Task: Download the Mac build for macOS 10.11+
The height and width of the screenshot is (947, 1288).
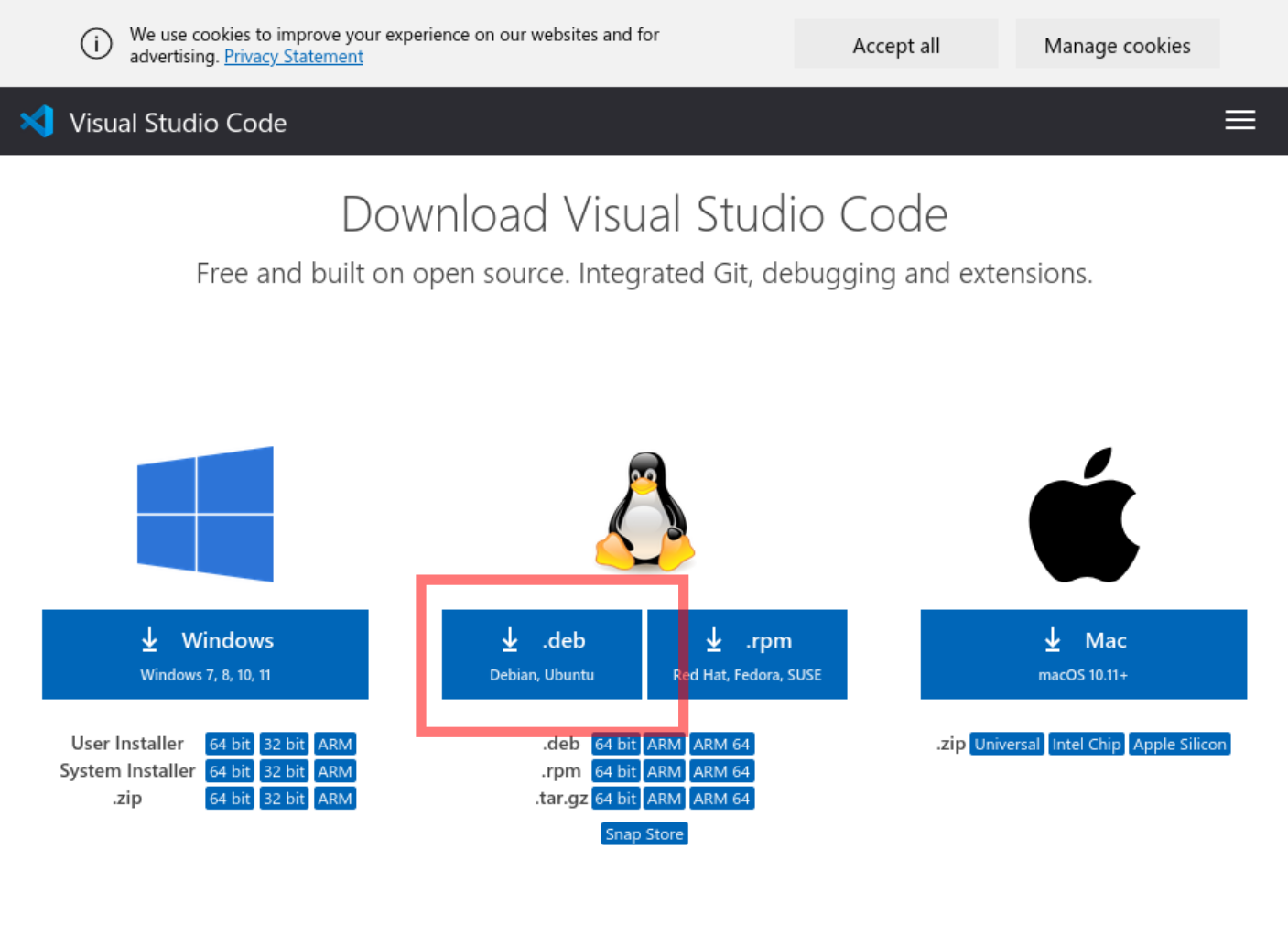Action: point(1083,654)
